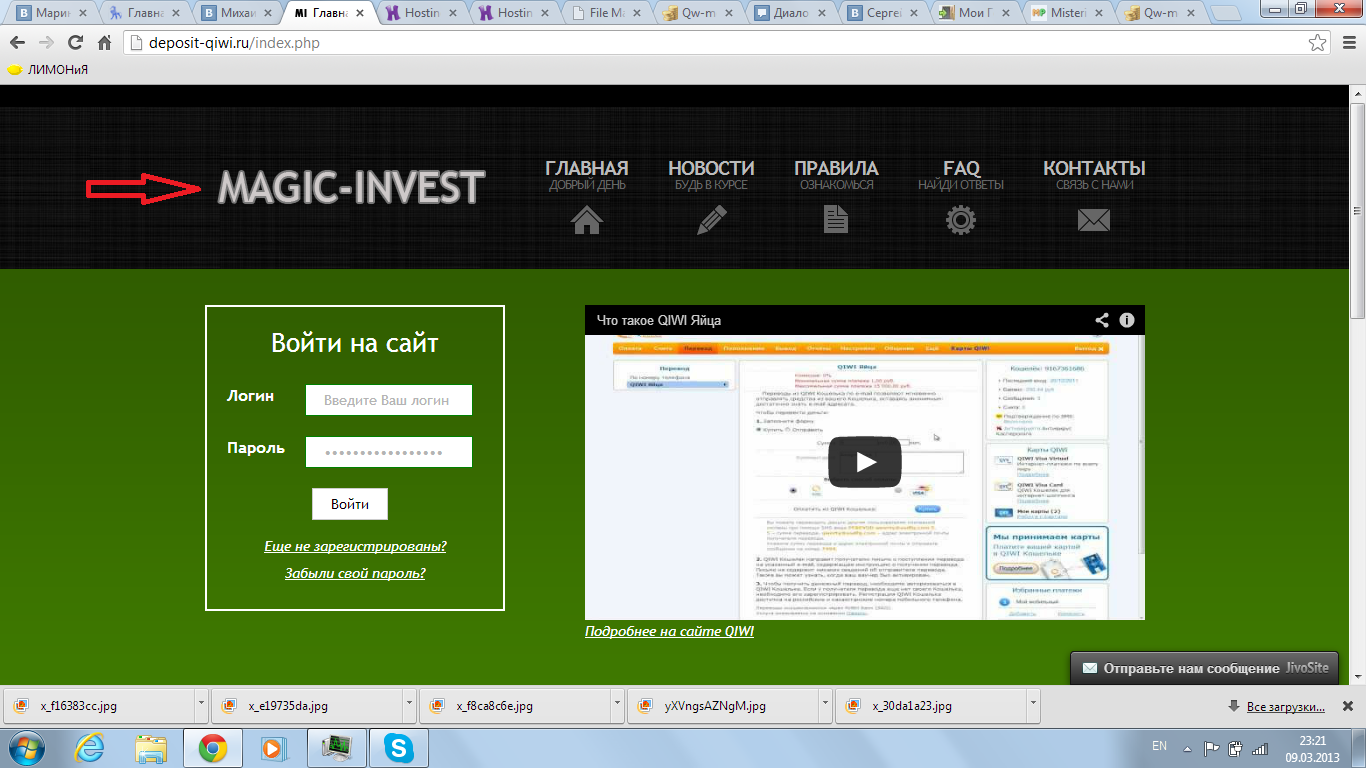Screen dimensions: 1366x768
Task: Click the document icon under ПРАВИЛА
Action: coord(836,220)
